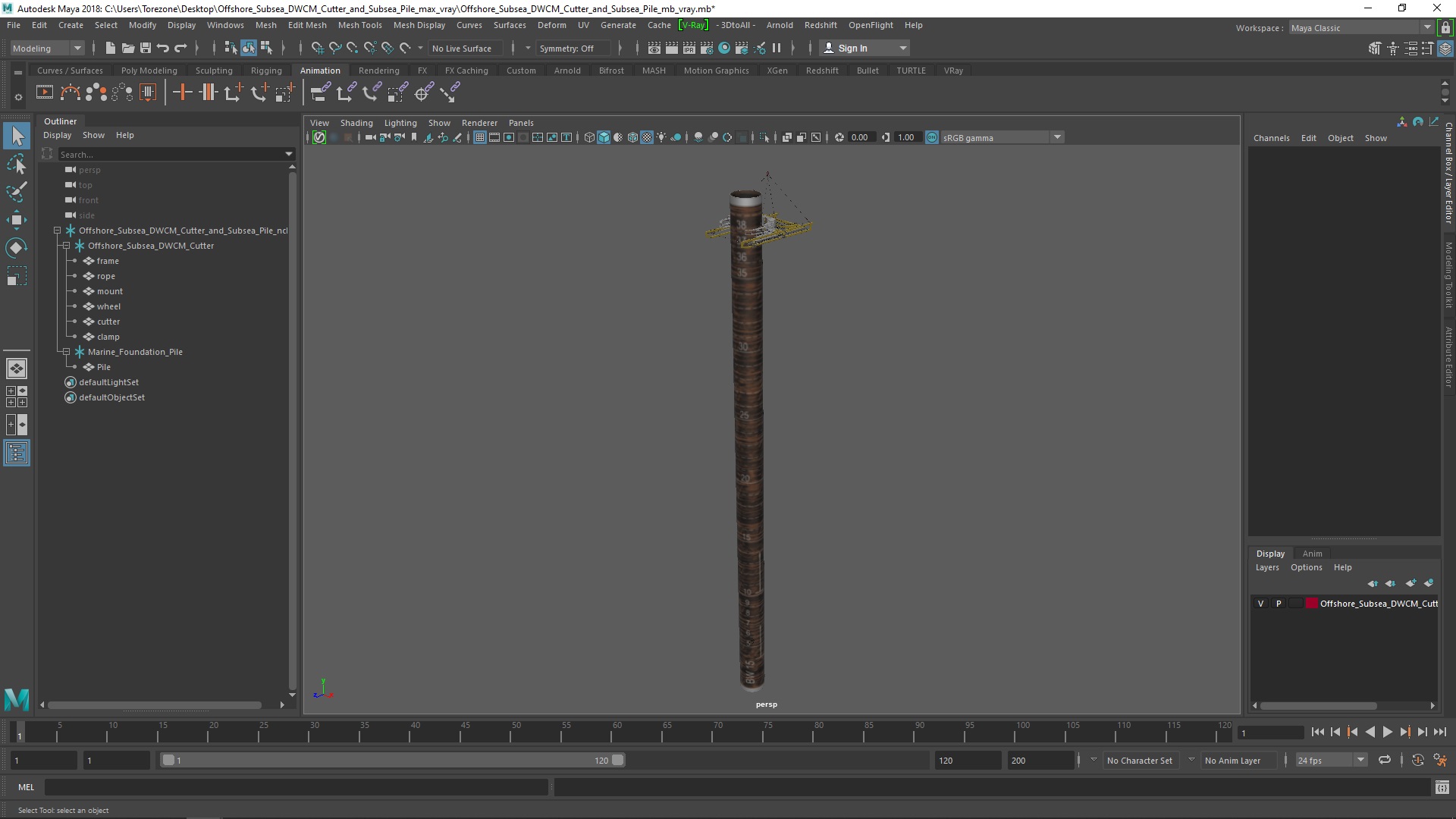Viewport: 1456px width, 819px height.
Task: Click the Lasso selection tool icon
Action: 17,164
